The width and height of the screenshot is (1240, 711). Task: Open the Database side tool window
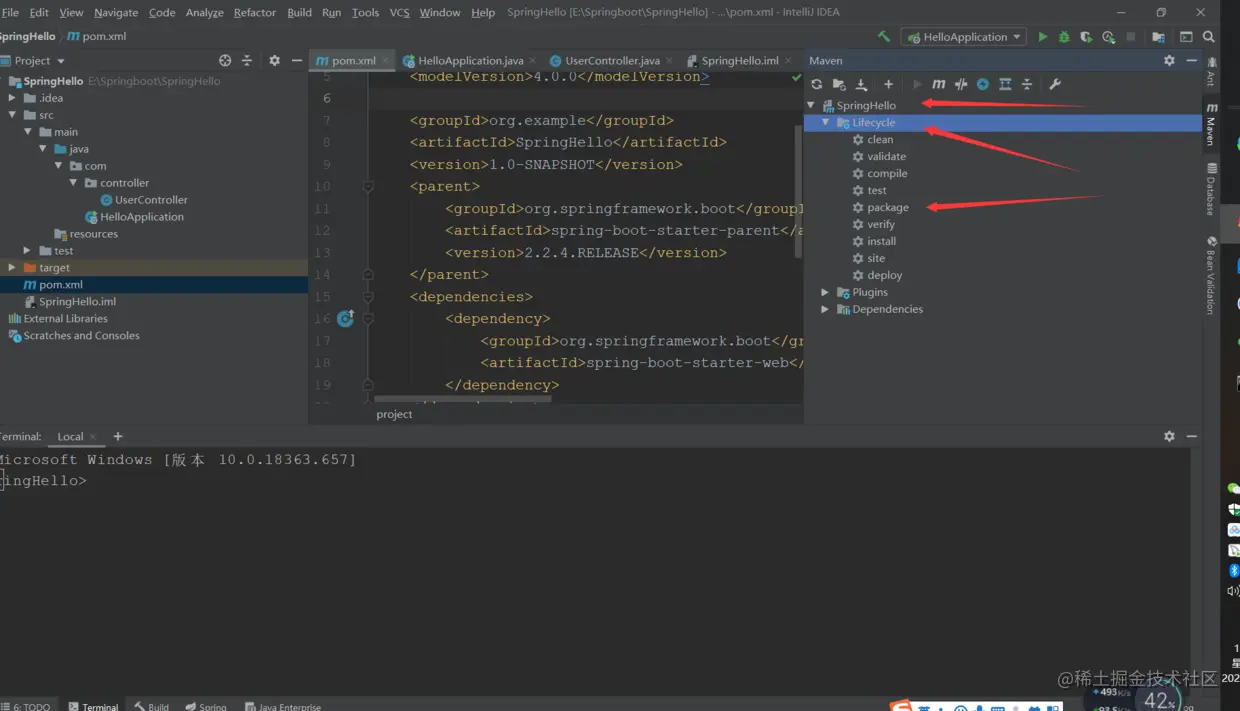[x=1212, y=189]
